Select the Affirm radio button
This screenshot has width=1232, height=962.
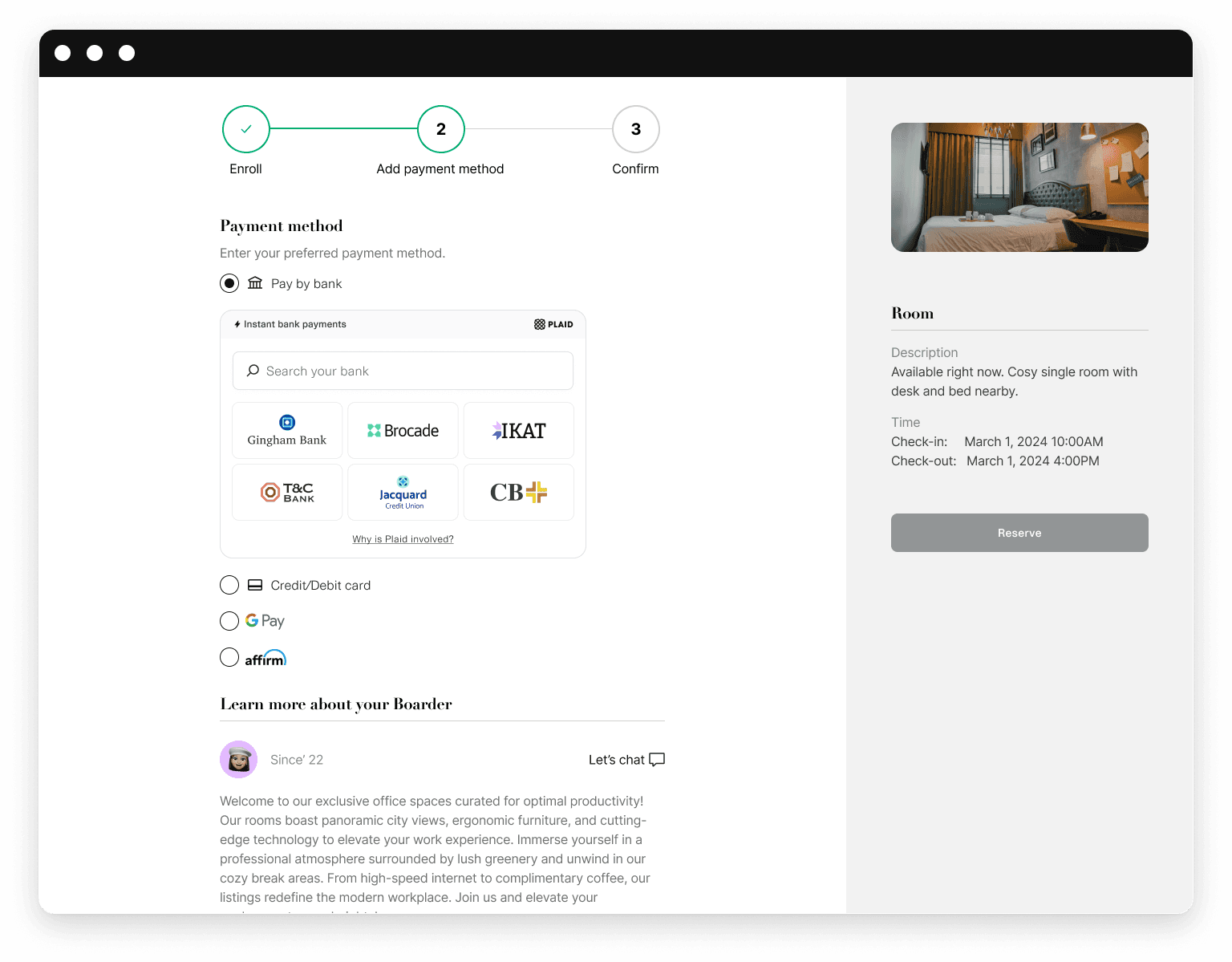pos(229,657)
